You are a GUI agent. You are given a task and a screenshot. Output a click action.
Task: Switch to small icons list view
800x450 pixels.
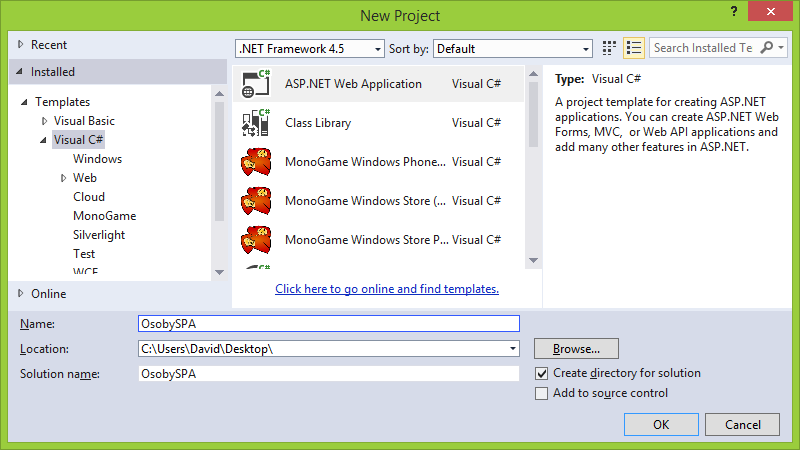(634, 48)
